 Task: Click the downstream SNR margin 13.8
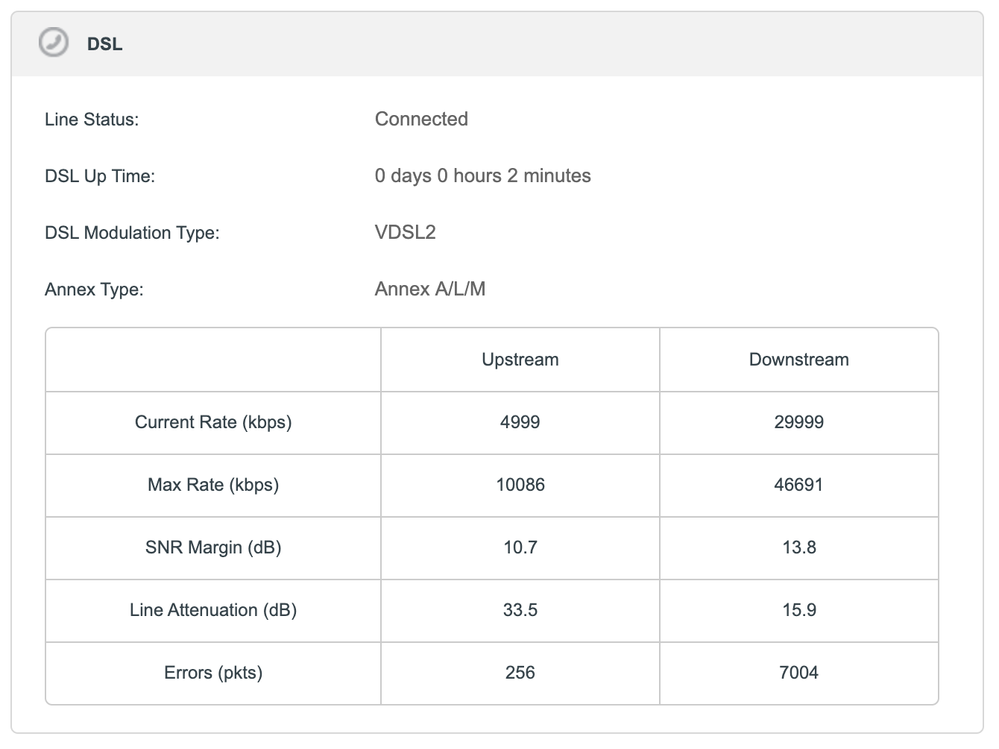coord(798,548)
